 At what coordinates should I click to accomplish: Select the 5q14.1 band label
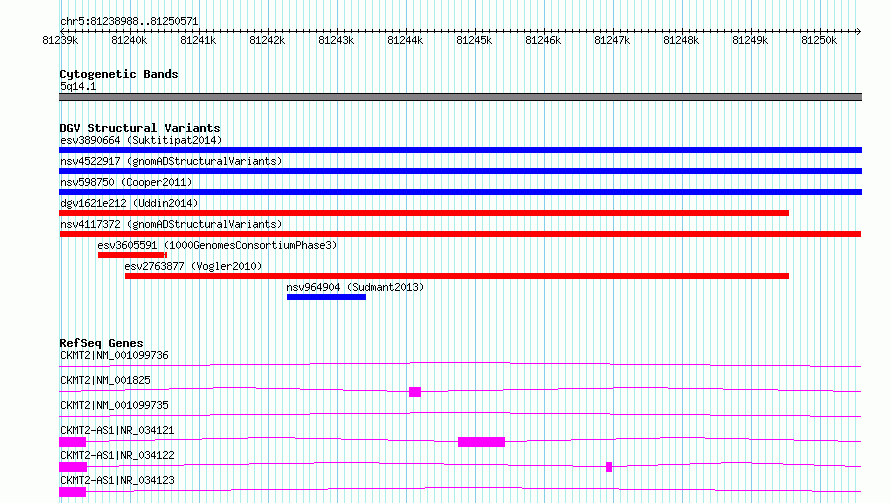coord(78,86)
